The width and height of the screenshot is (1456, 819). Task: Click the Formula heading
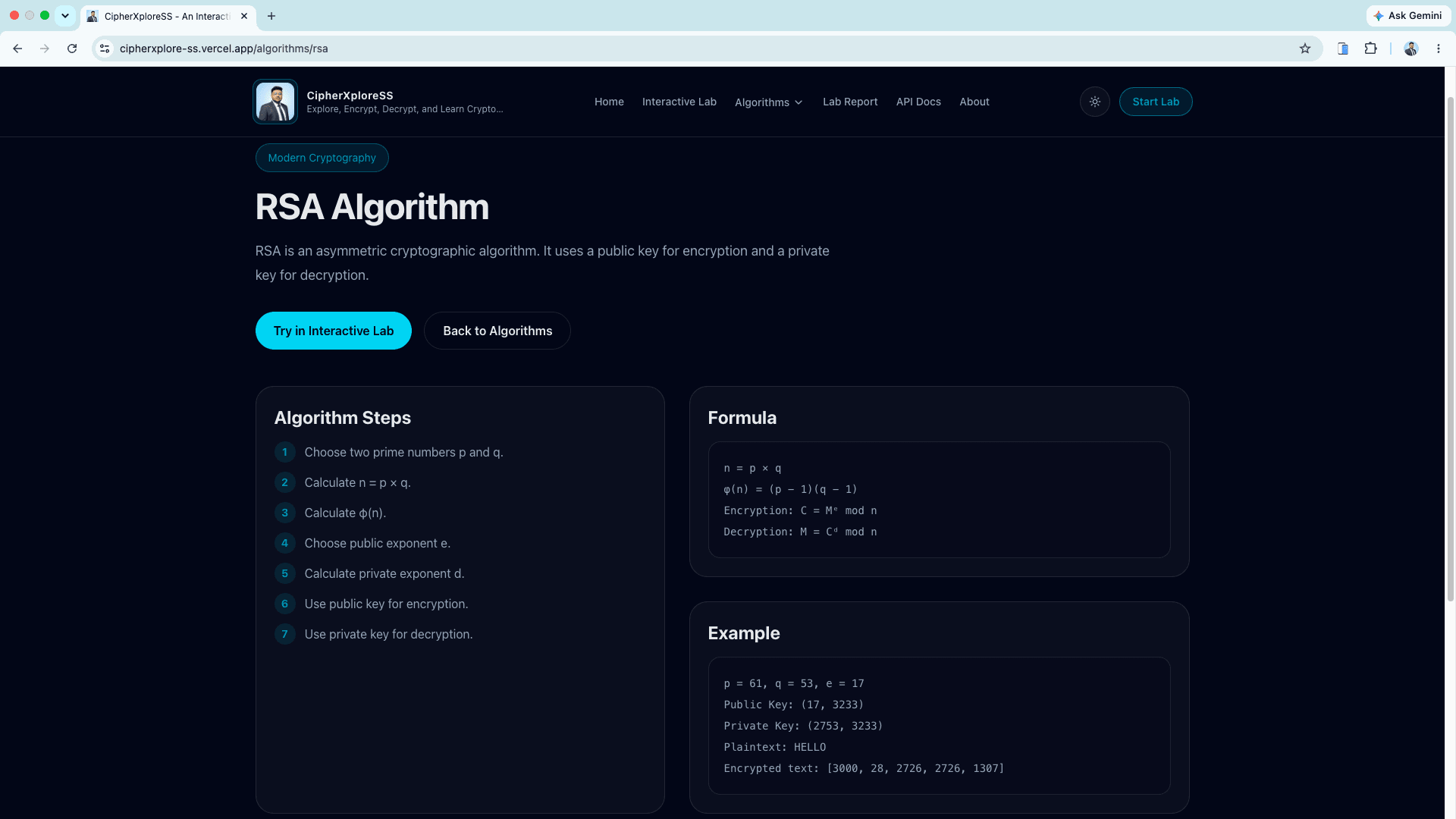pyautogui.click(x=742, y=418)
